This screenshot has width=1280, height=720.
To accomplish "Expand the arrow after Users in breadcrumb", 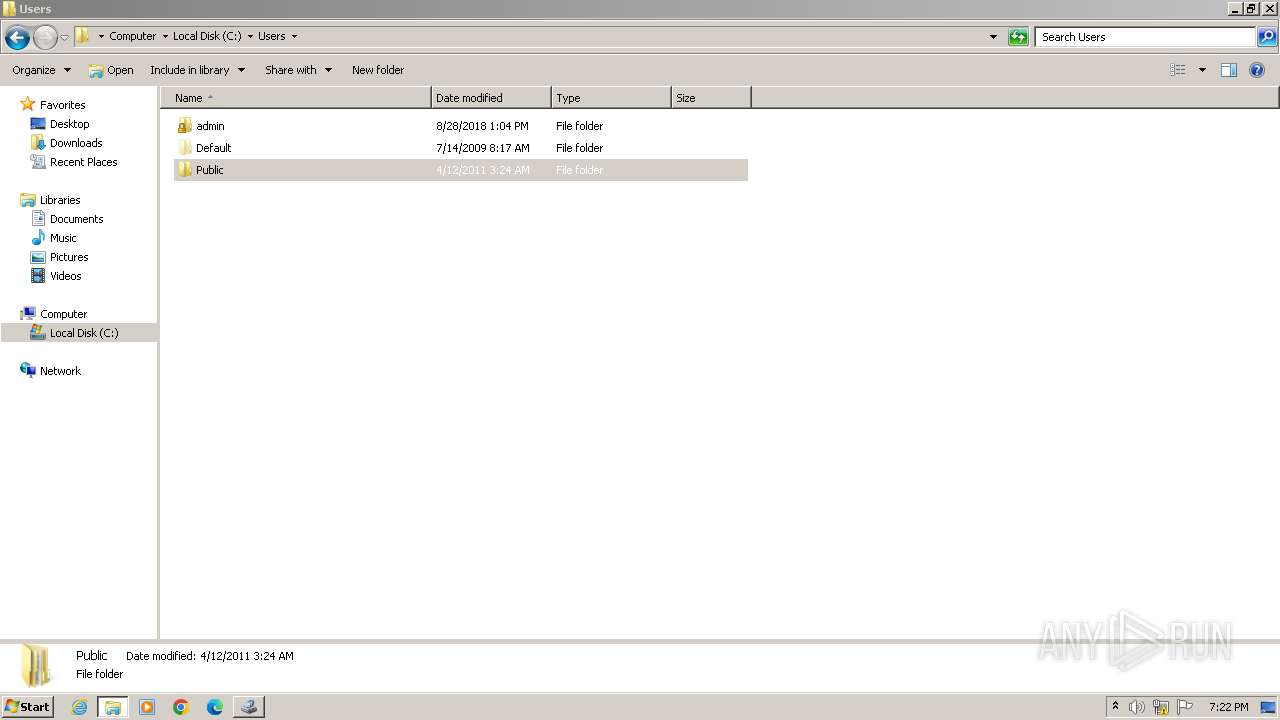I will coord(294,36).
